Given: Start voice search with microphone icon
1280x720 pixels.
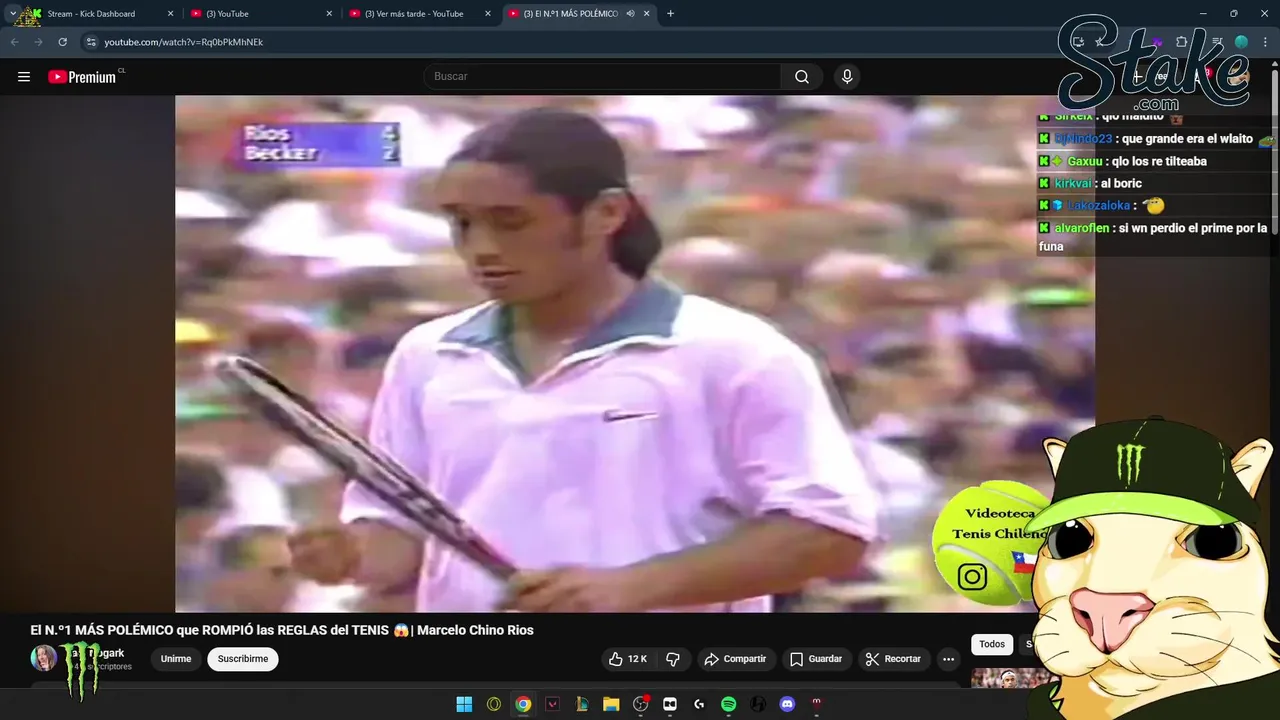Looking at the screenshot, I should (x=847, y=77).
